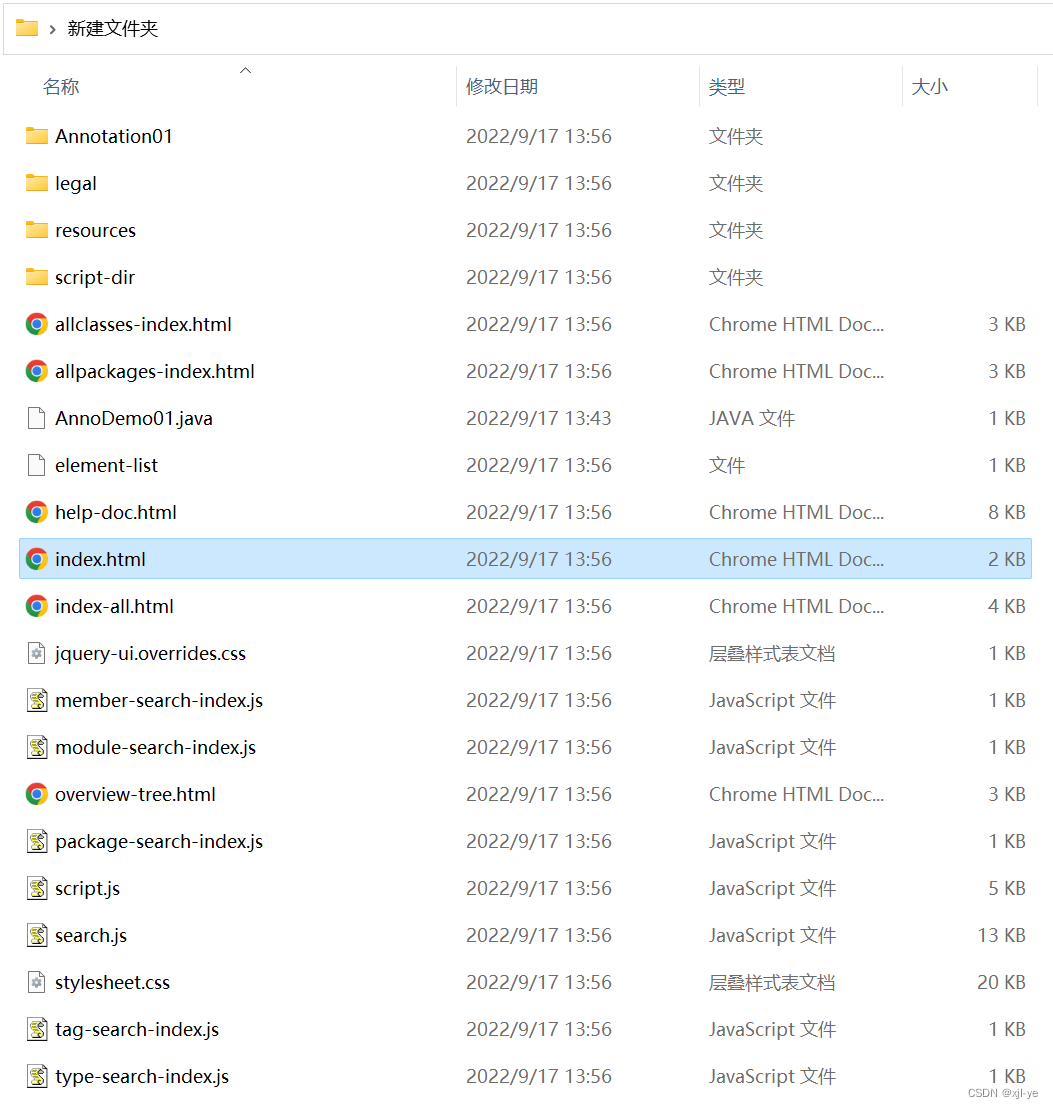
Task: Toggle sort arrow above 名称 column
Action: [x=245, y=70]
